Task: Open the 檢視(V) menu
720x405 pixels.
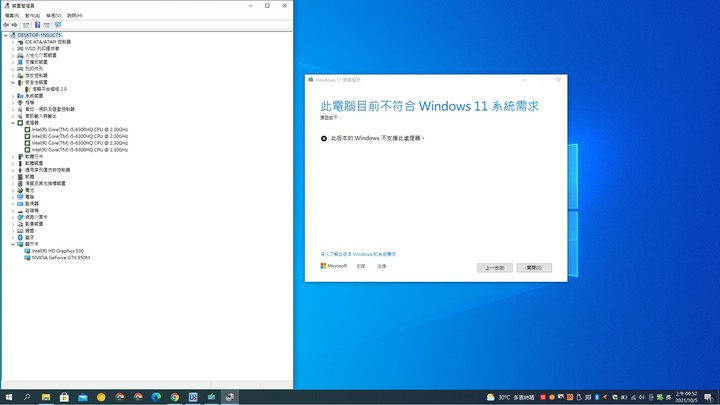Action: (53, 16)
